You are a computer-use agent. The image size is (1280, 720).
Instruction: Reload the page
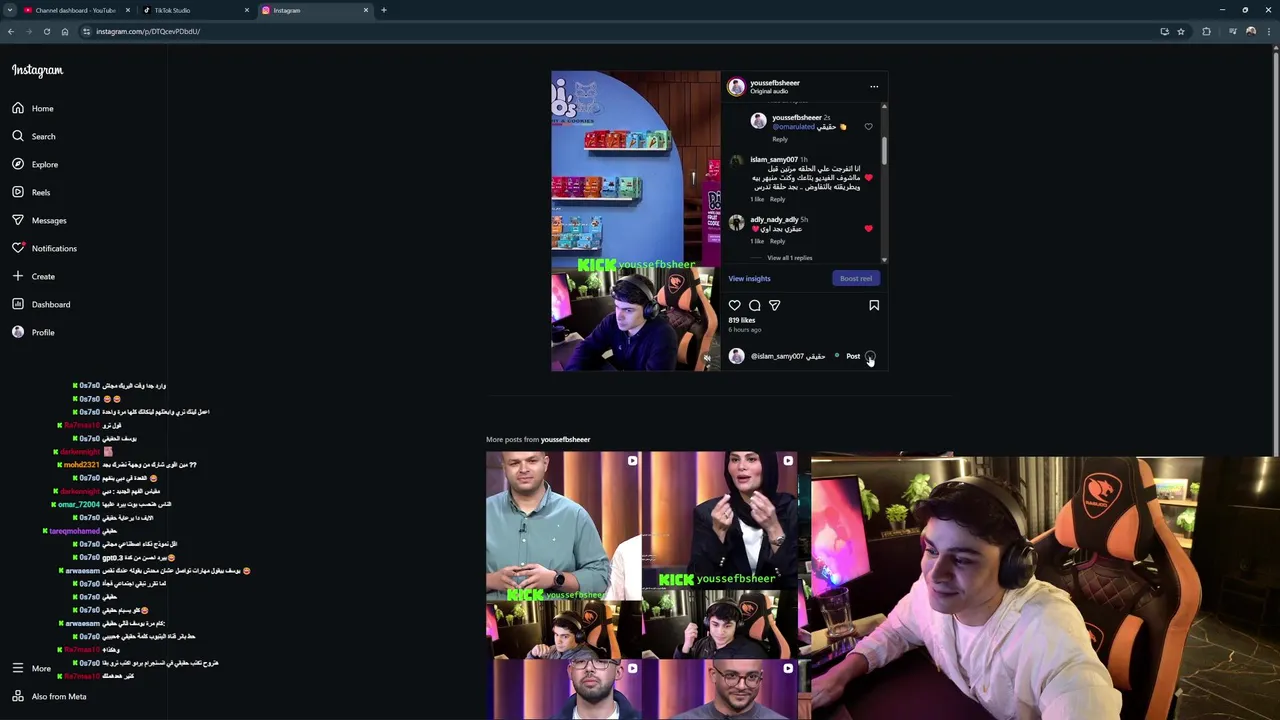click(46, 31)
